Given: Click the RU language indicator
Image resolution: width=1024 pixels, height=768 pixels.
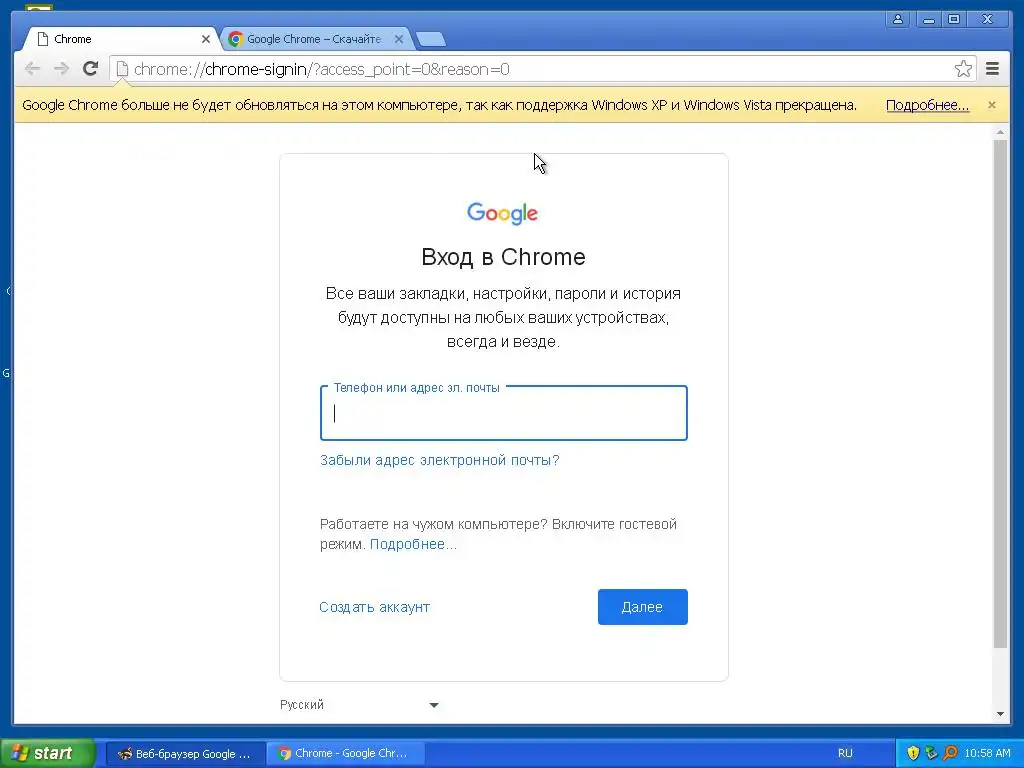Looking at the screenshot, I should point(845,754).
